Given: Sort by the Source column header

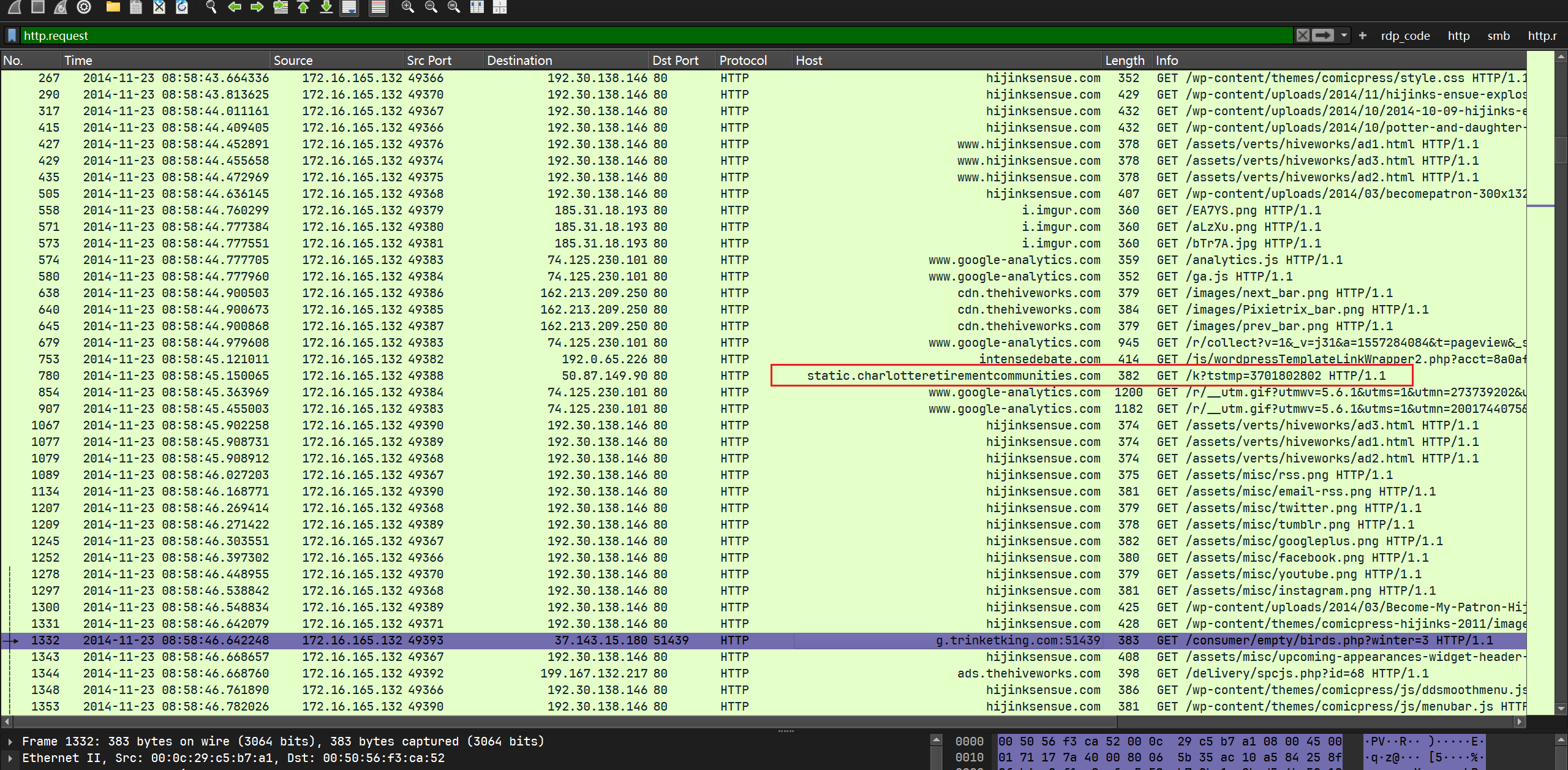Looking at the screenshot, I should [x=337, y=60].
